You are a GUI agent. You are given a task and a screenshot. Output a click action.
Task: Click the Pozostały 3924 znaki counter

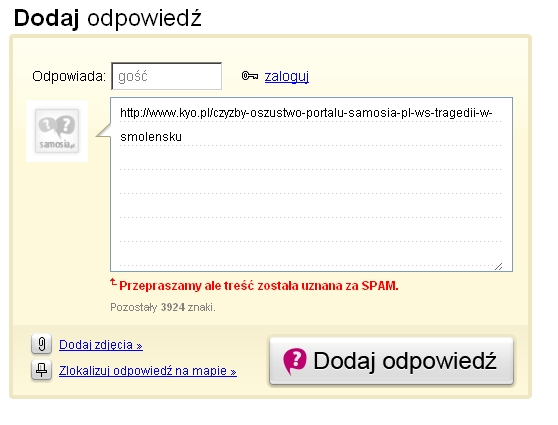pos(163,307)
